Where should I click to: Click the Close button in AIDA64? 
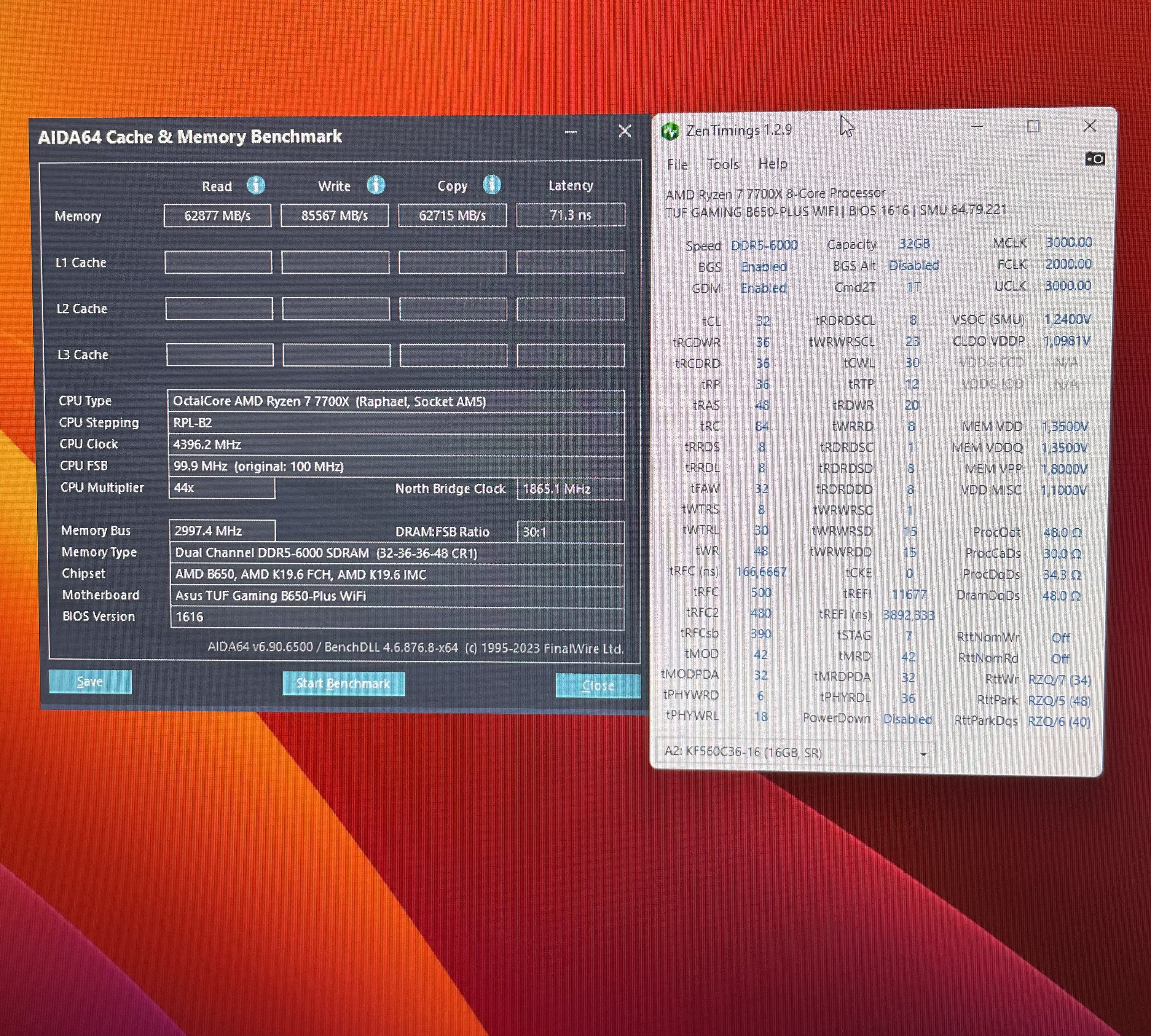[598, 685]
